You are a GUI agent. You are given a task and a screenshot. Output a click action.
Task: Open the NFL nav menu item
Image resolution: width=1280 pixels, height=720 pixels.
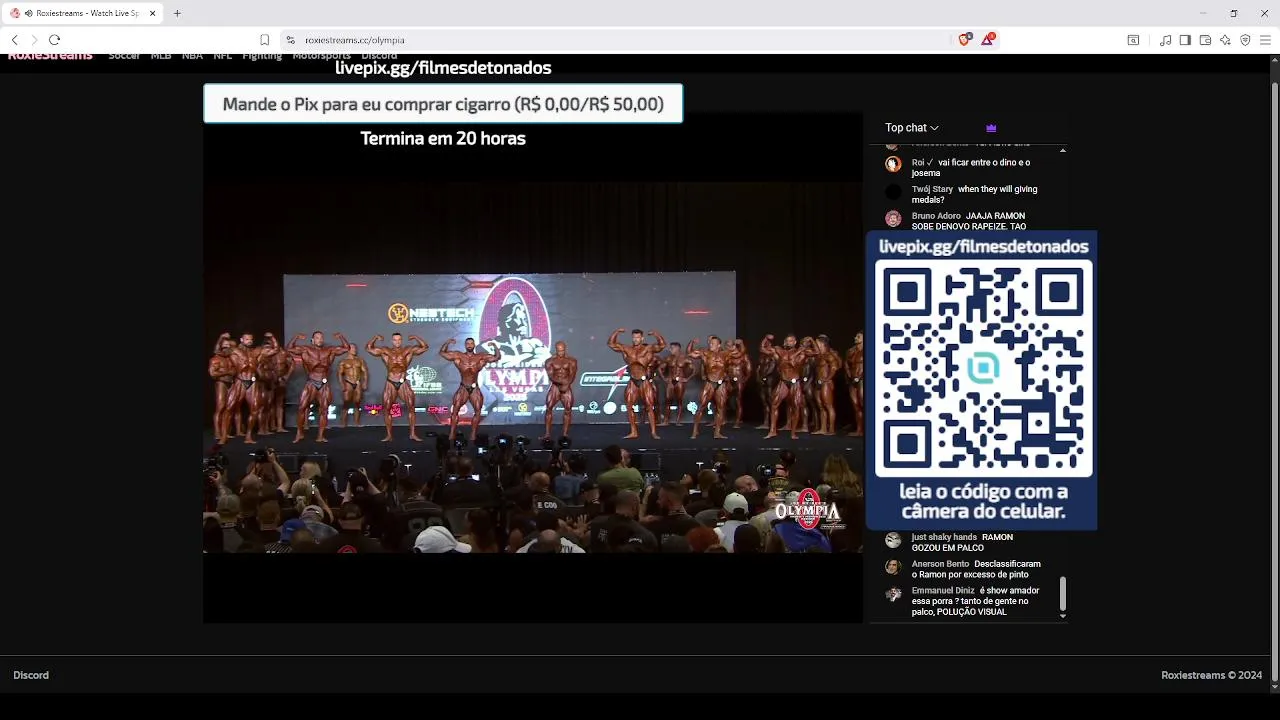click(x=222, y=56)
